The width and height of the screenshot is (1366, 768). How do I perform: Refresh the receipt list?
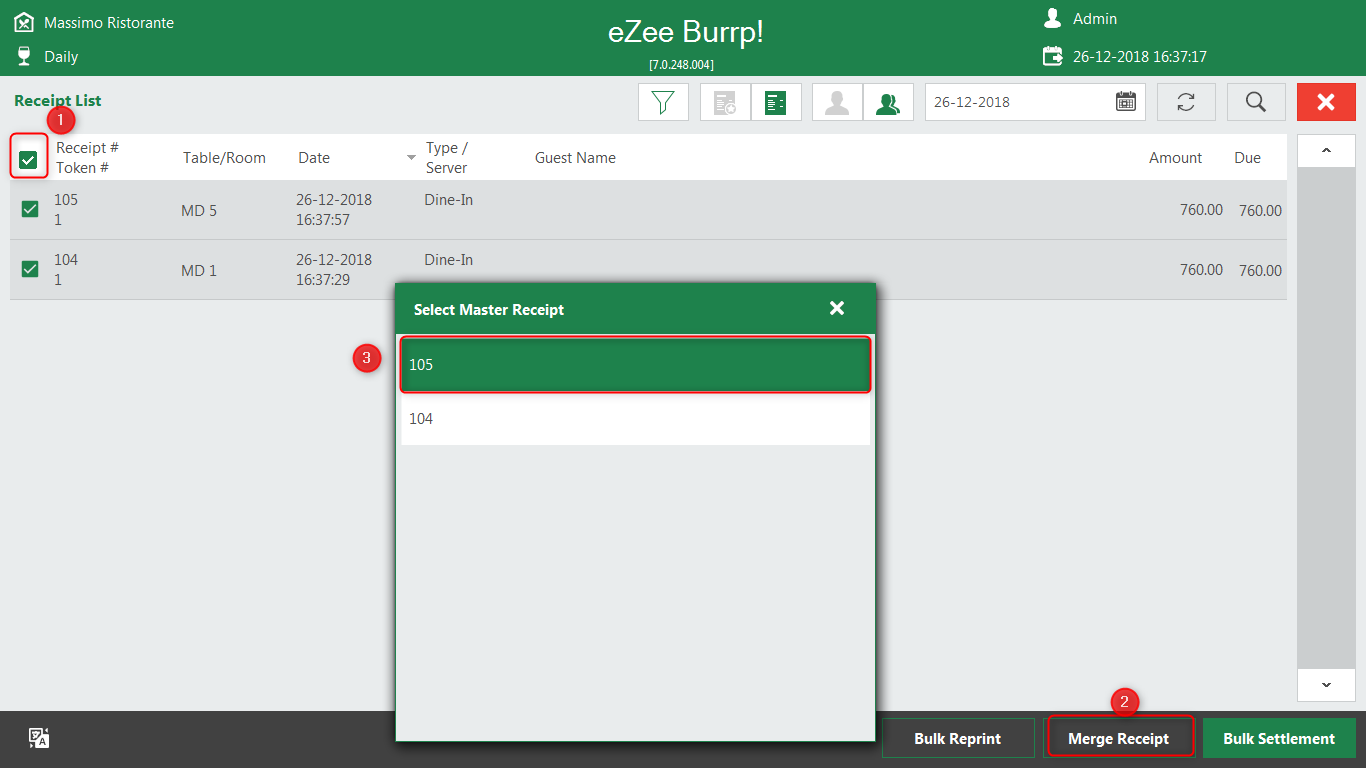[x=1186, y=102]
